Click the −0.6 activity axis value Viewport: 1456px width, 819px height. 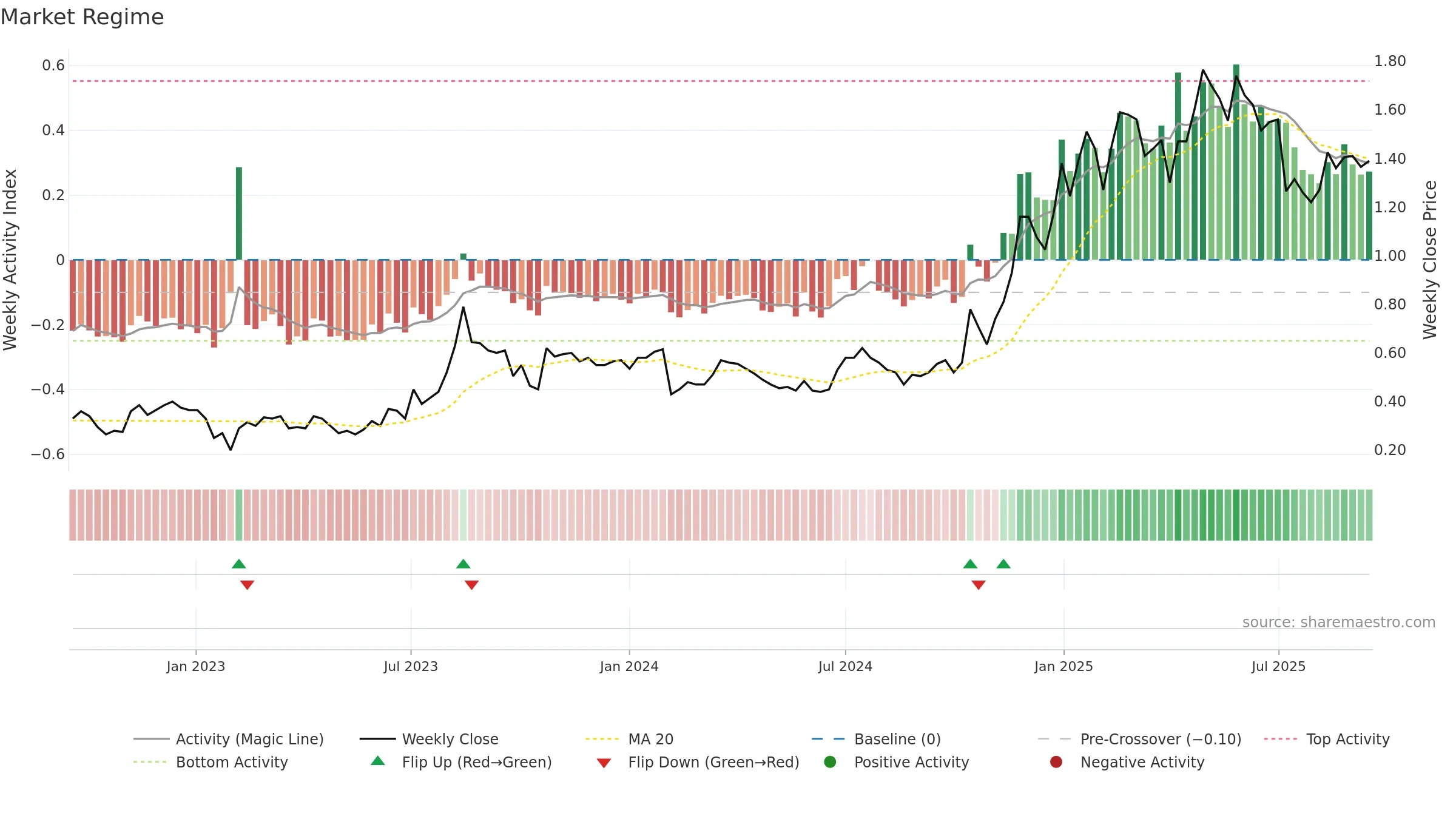click(x=48, y=454)
